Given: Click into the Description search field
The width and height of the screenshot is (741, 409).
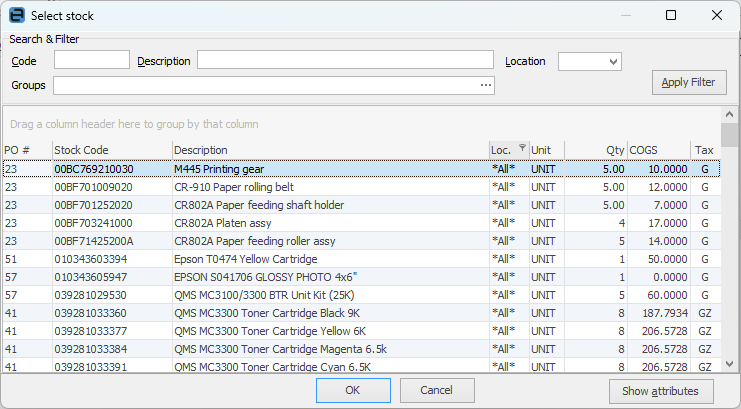Looking at the screenshot, I should coord(345,61).
